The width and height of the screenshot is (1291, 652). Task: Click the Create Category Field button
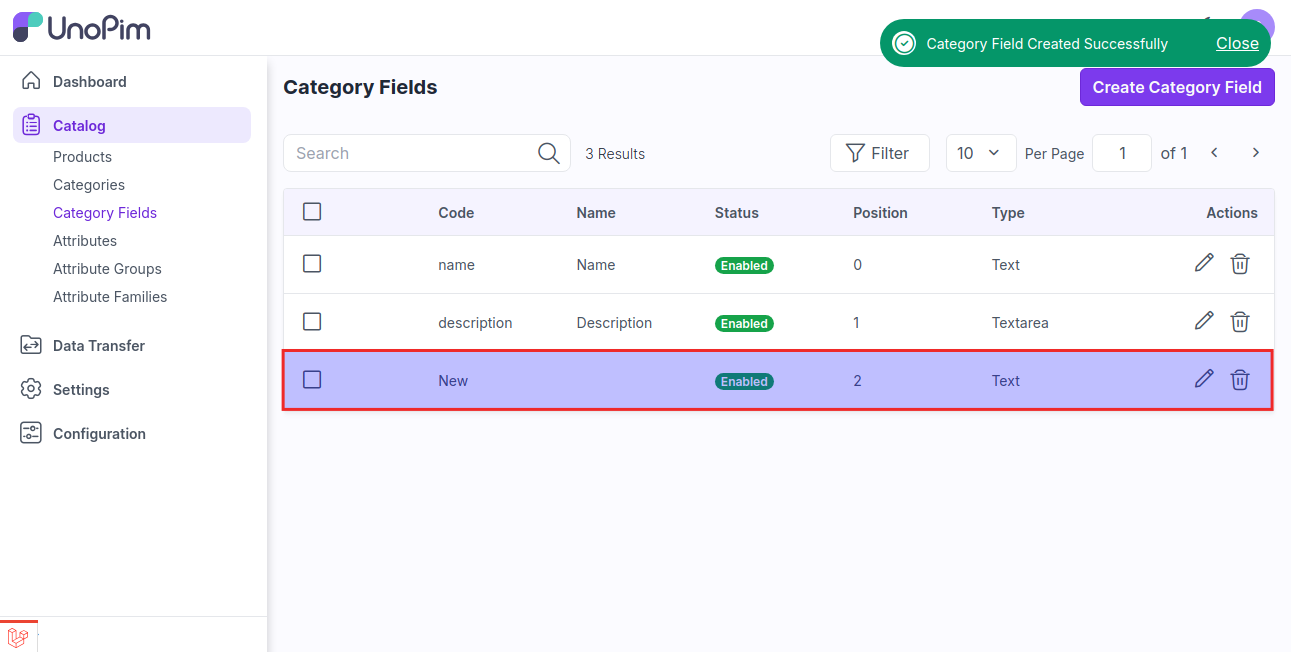pos(1176,87)
